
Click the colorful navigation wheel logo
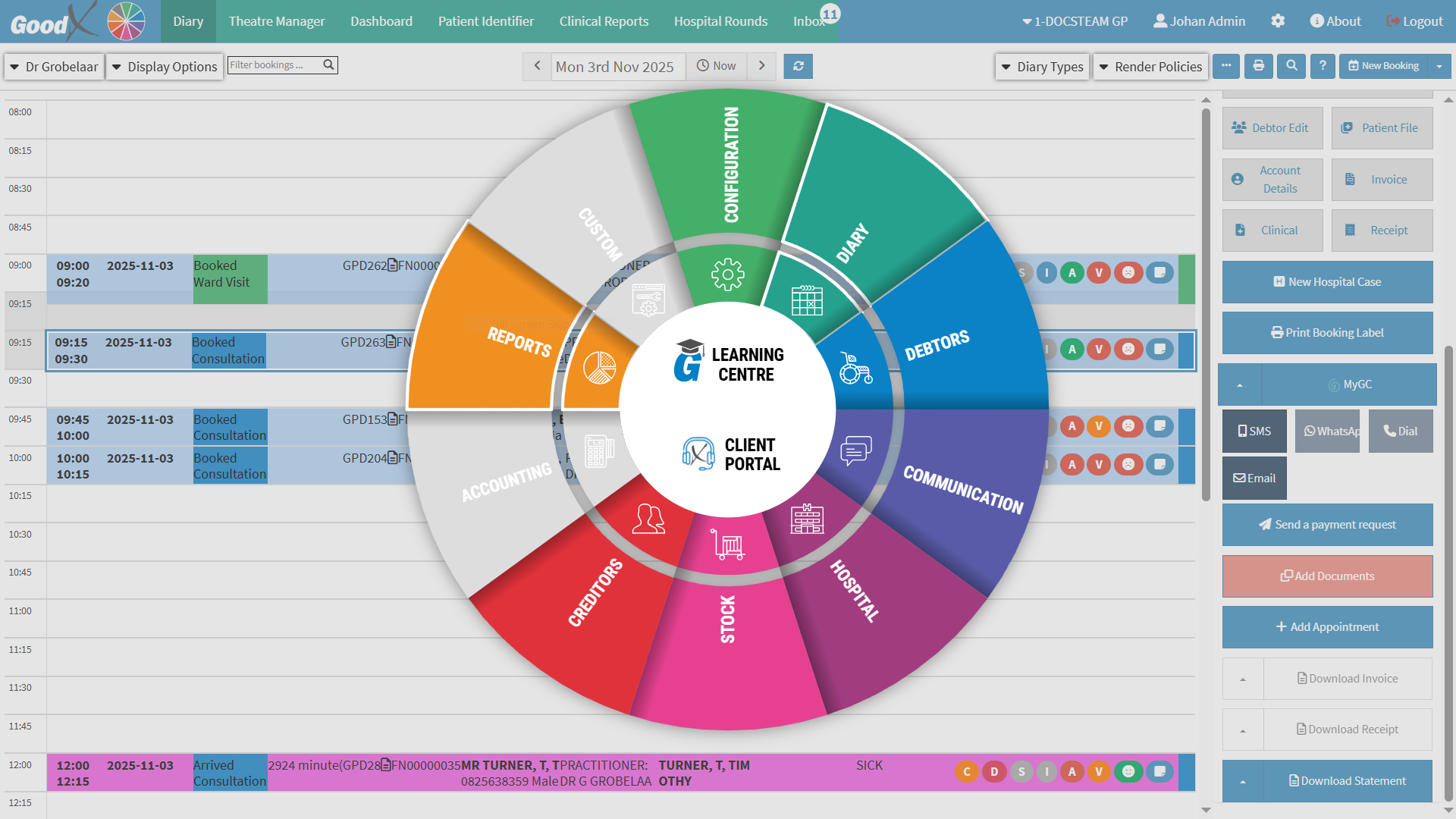(126, 21)
